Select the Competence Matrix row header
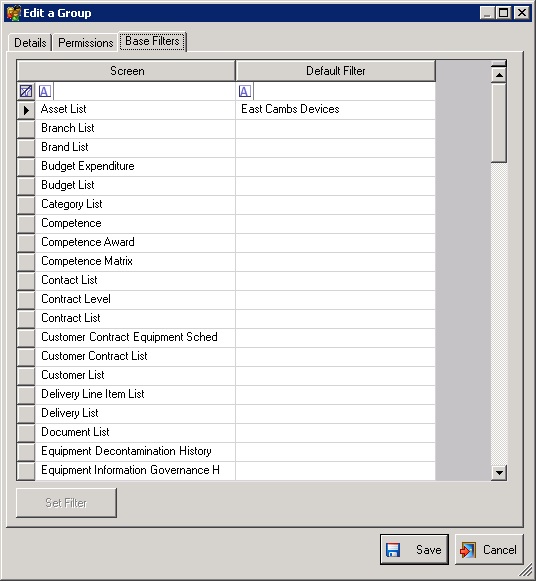 click(26, 262)
